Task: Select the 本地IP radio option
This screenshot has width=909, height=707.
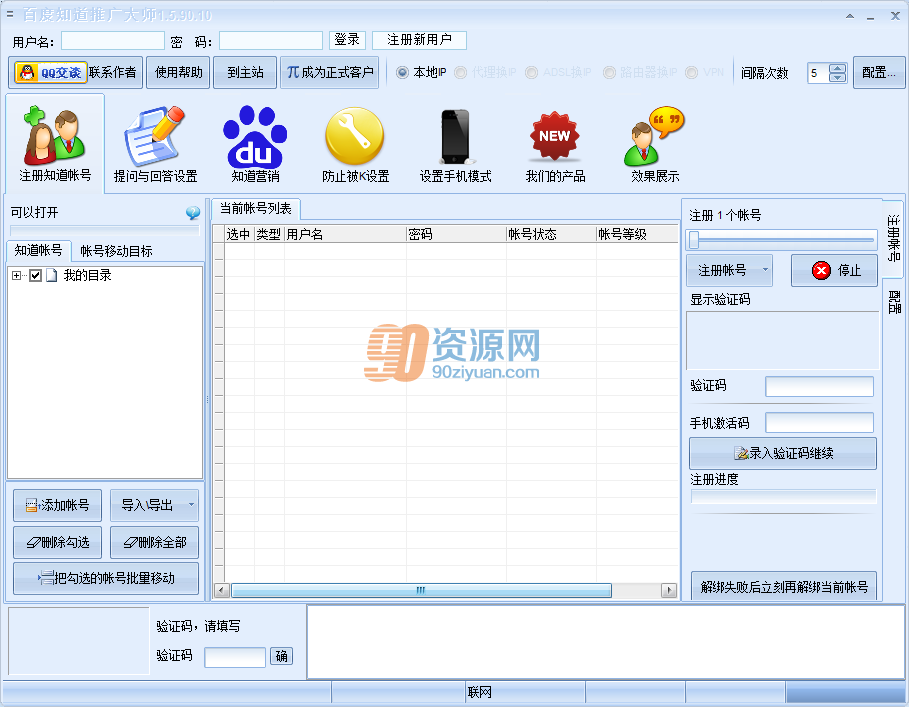Action: (x=402, y=72)
